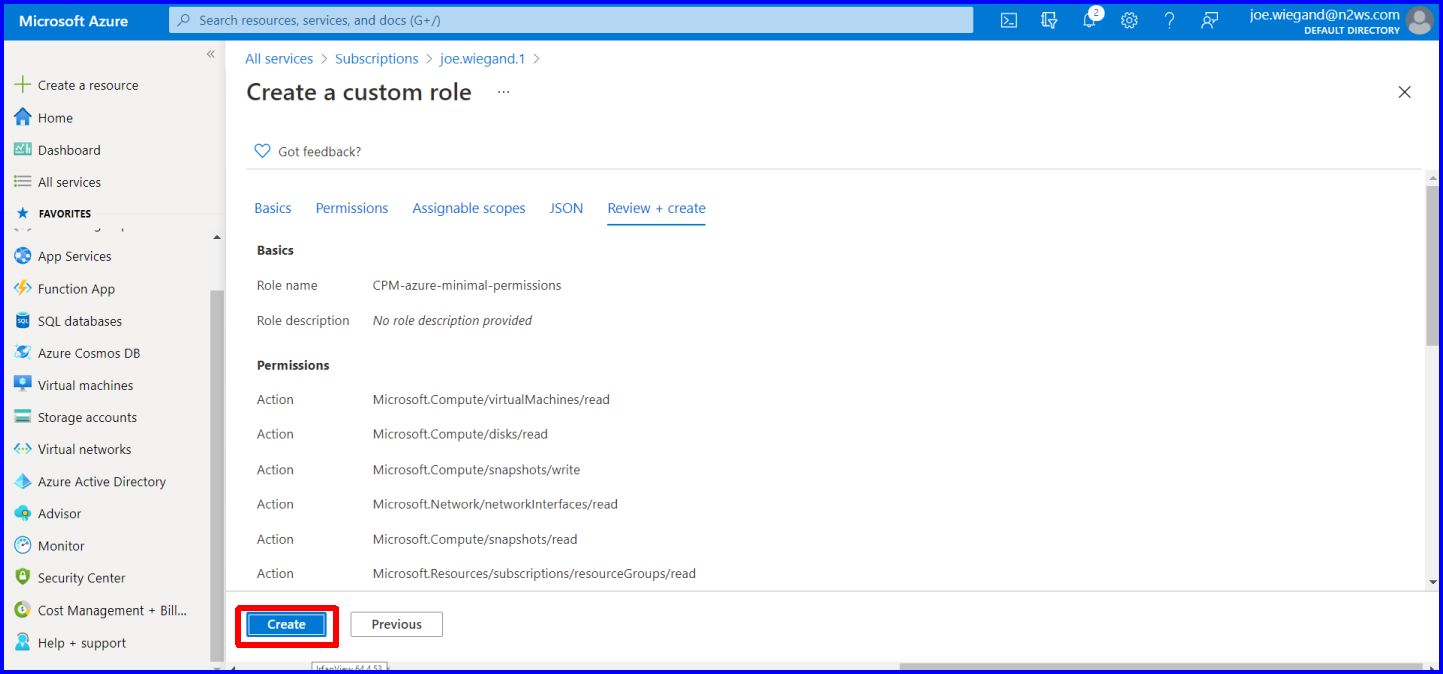Click the Got feedback heart icon
1443x674 pixels.
(262, 151)
